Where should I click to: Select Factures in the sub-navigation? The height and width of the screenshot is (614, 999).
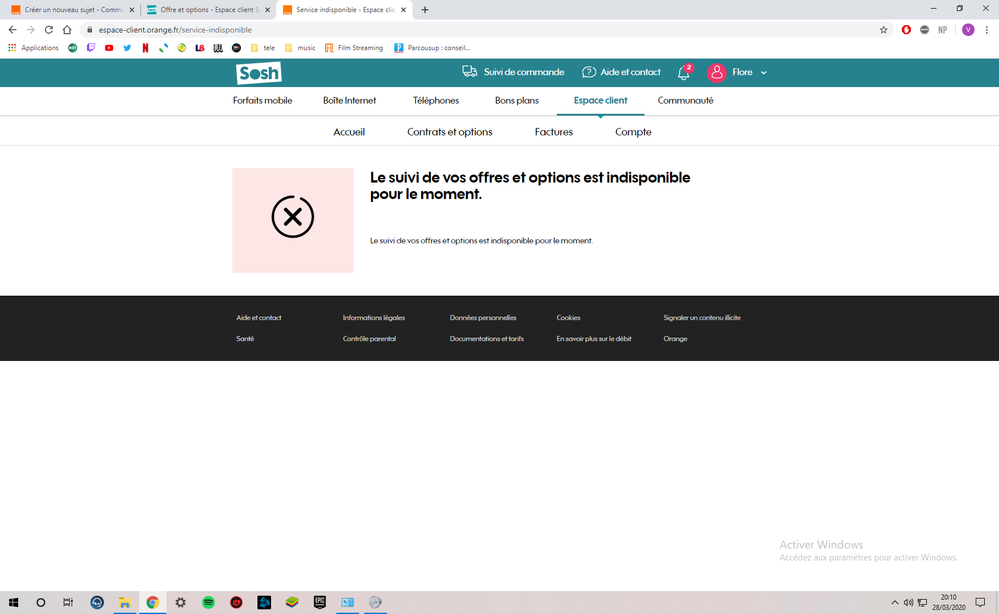(554, 132)
